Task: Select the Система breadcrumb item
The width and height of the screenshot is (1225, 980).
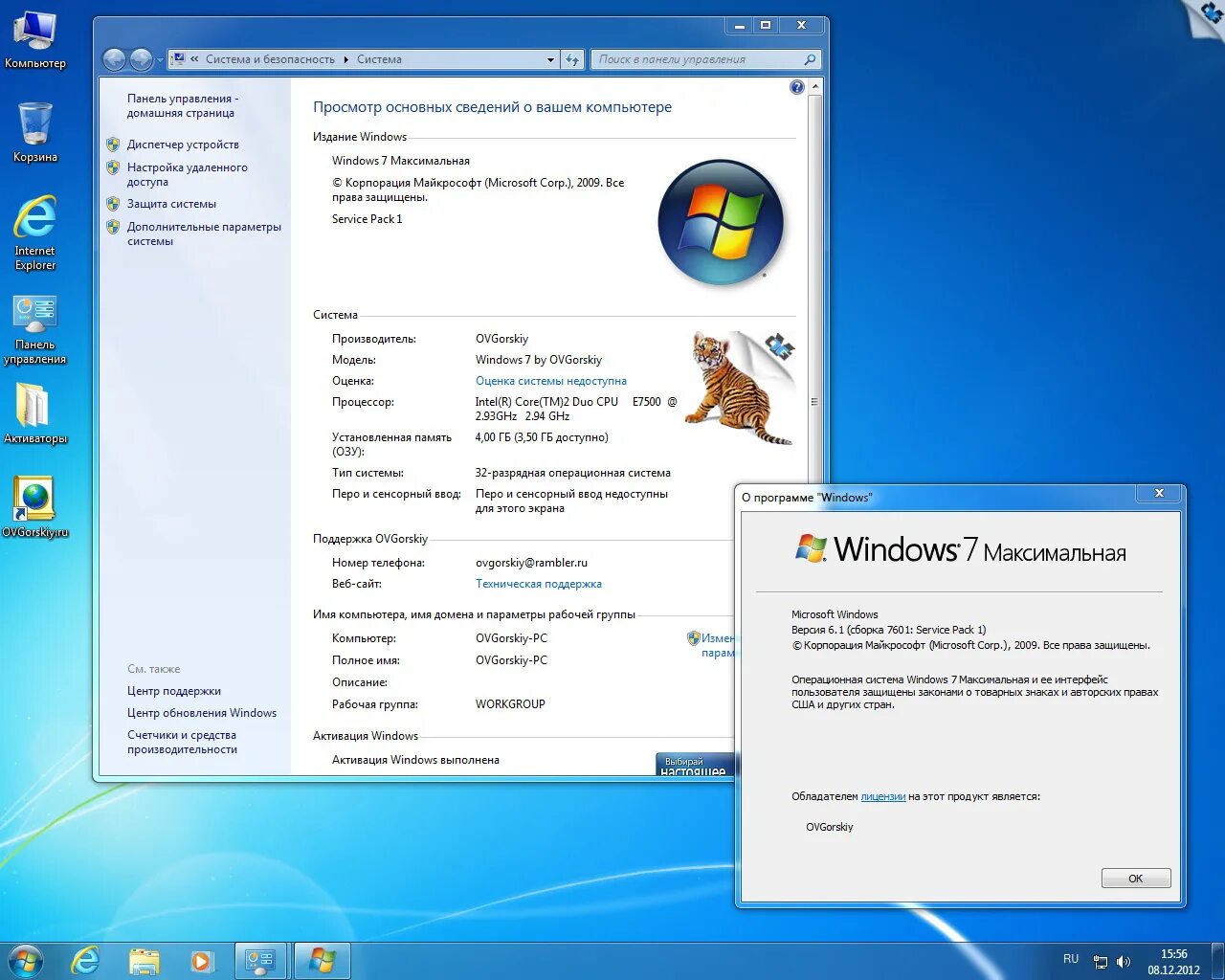Action: [379, 59]
